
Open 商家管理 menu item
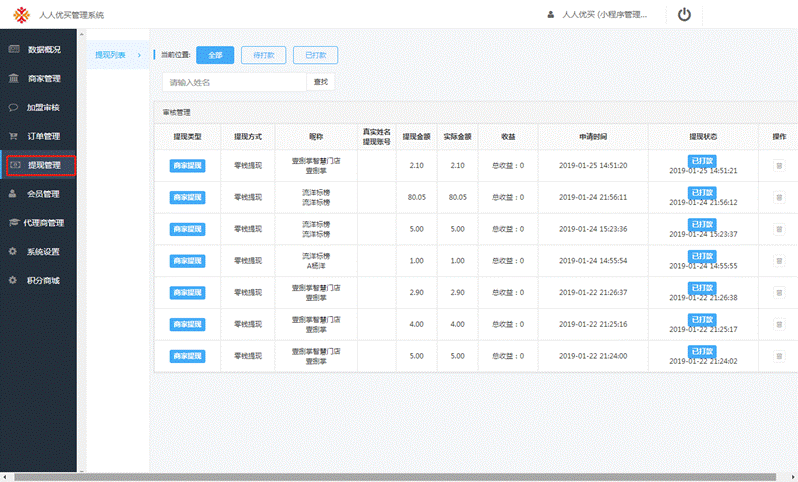click(39, 78)
